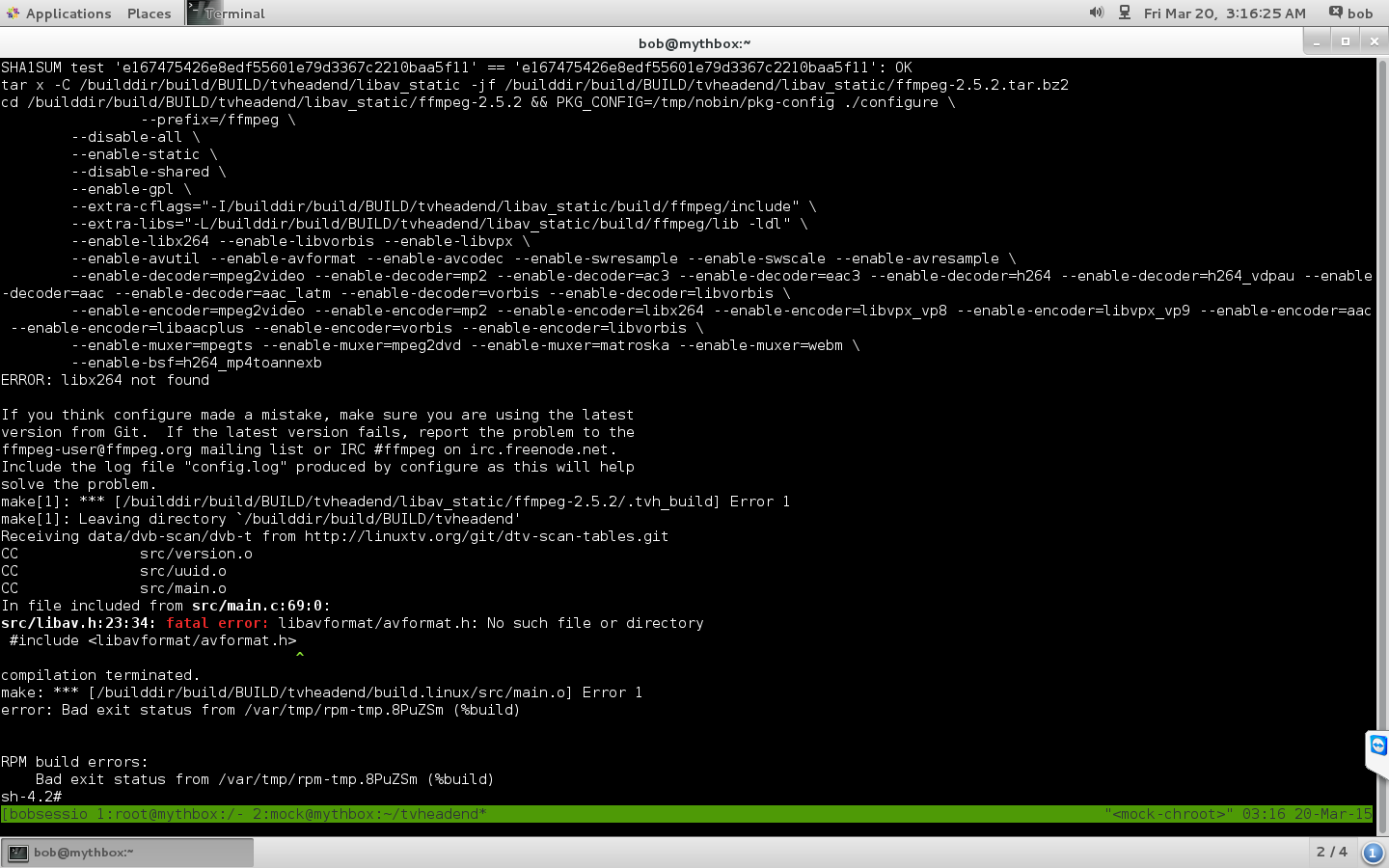1389x868 pixels.
Task: Minimize the bob@mythbox terminal window
Action: pyautogui.click(x=1317, y=41)
